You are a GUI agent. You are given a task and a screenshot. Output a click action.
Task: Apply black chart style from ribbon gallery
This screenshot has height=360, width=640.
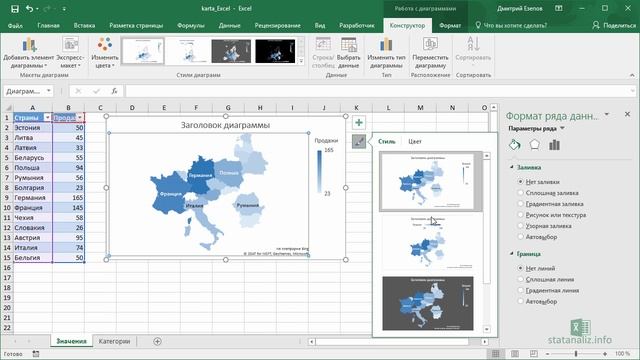[275, 51]
